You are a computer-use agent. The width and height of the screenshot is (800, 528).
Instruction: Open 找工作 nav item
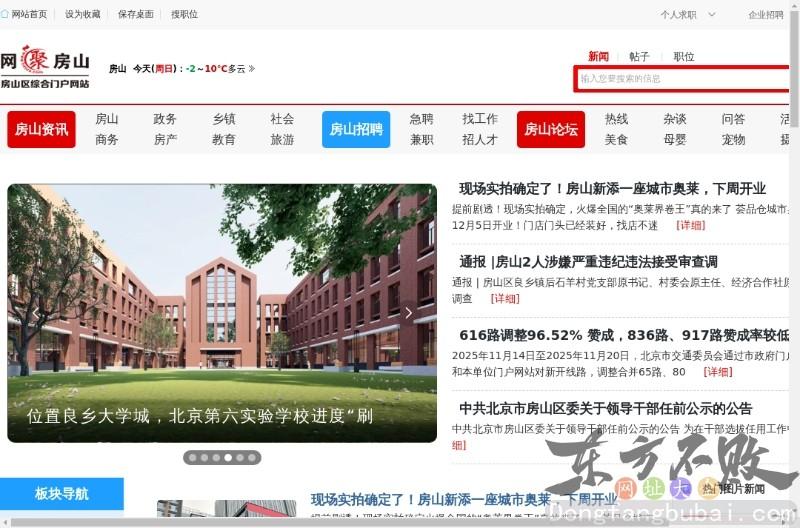pos(480,119)
